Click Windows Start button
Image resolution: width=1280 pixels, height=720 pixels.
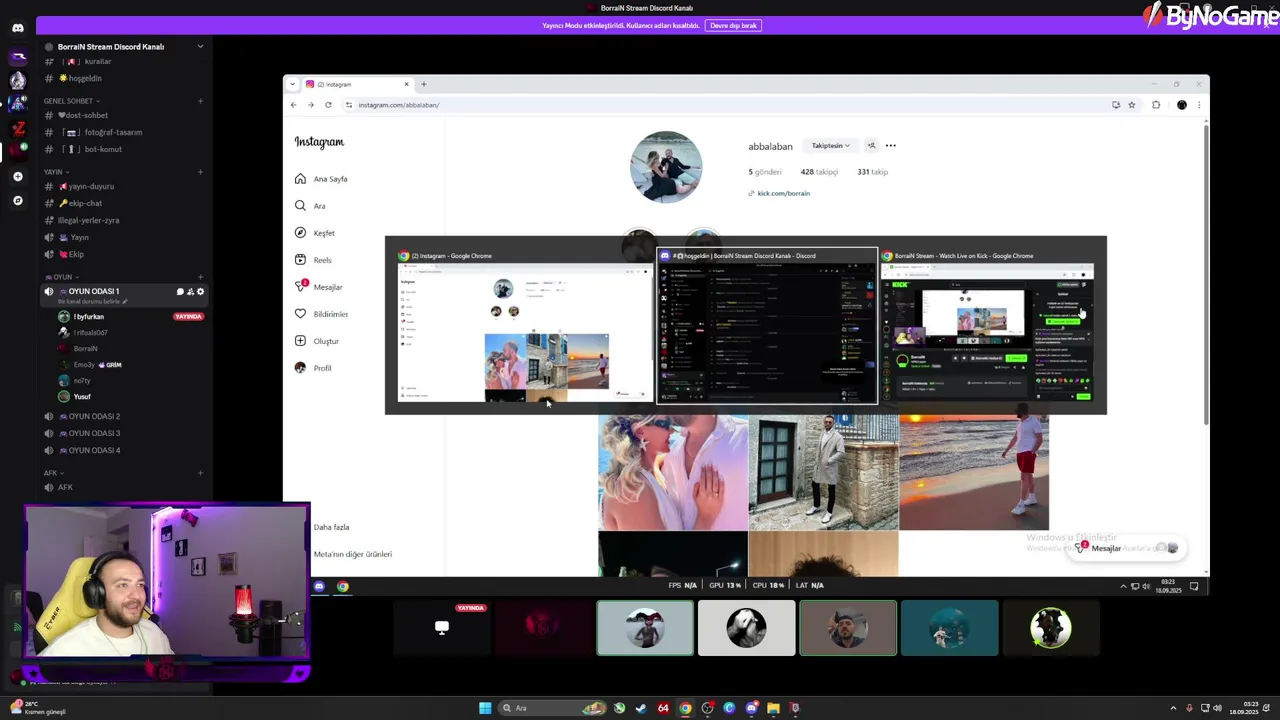tap(485, 708)
